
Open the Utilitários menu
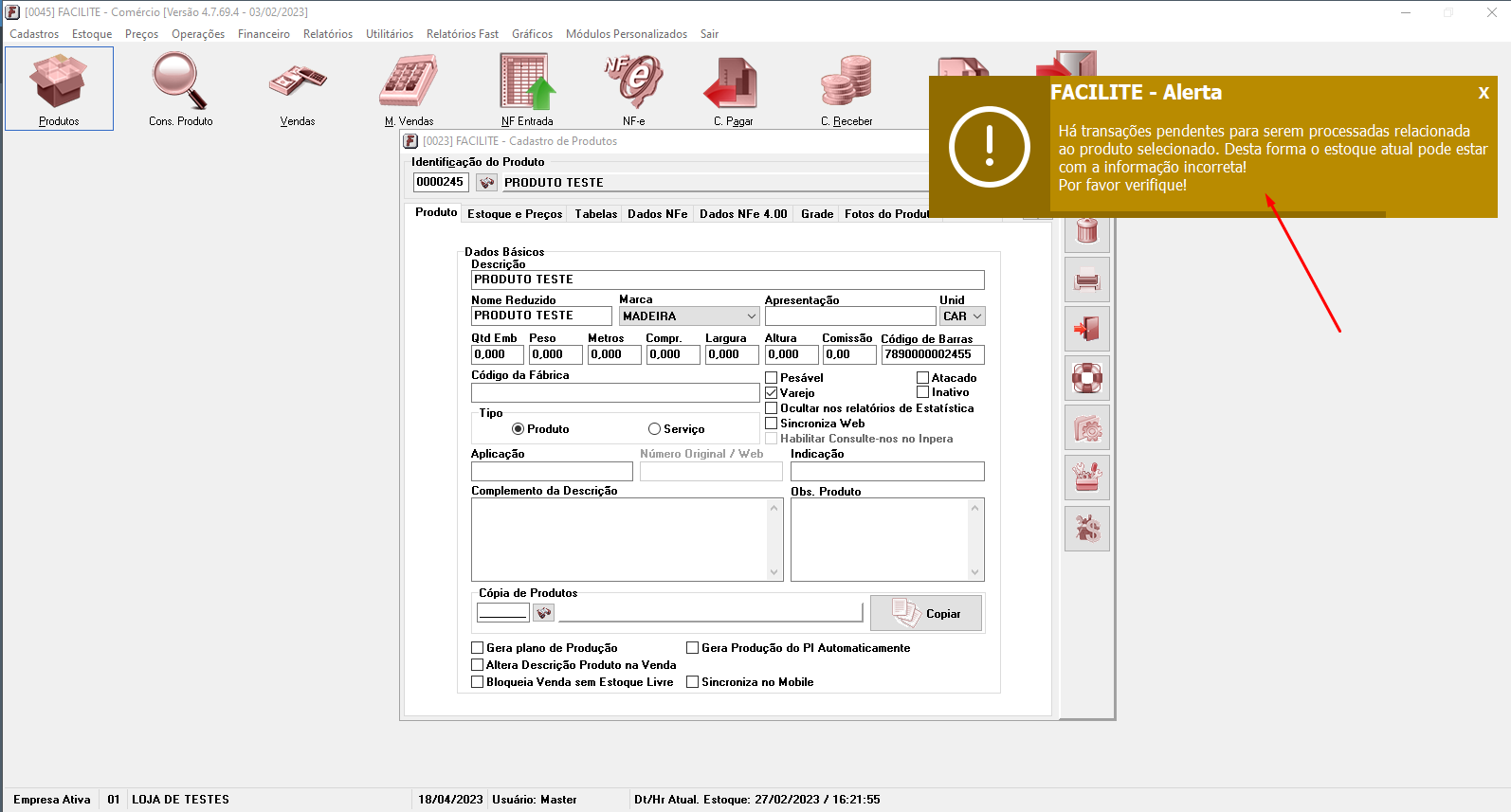390,34
